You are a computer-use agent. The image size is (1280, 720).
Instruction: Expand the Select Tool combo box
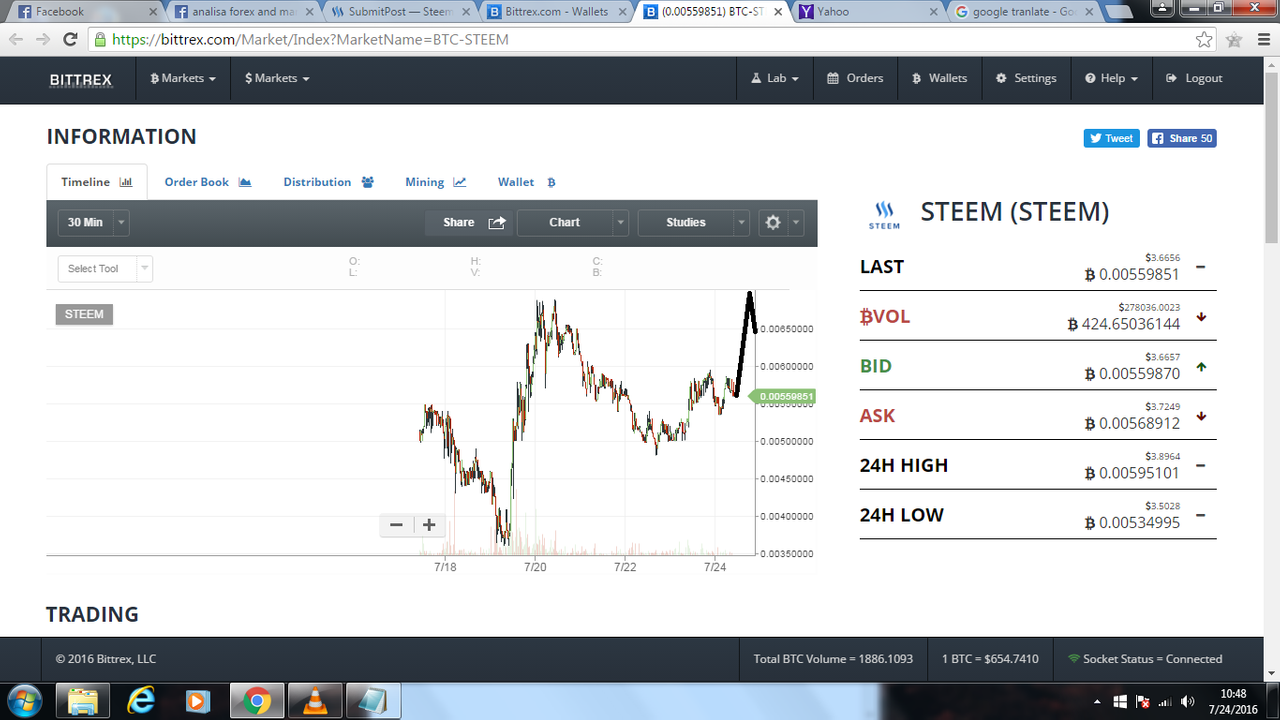pyautogui.click(x=105, y=268)
